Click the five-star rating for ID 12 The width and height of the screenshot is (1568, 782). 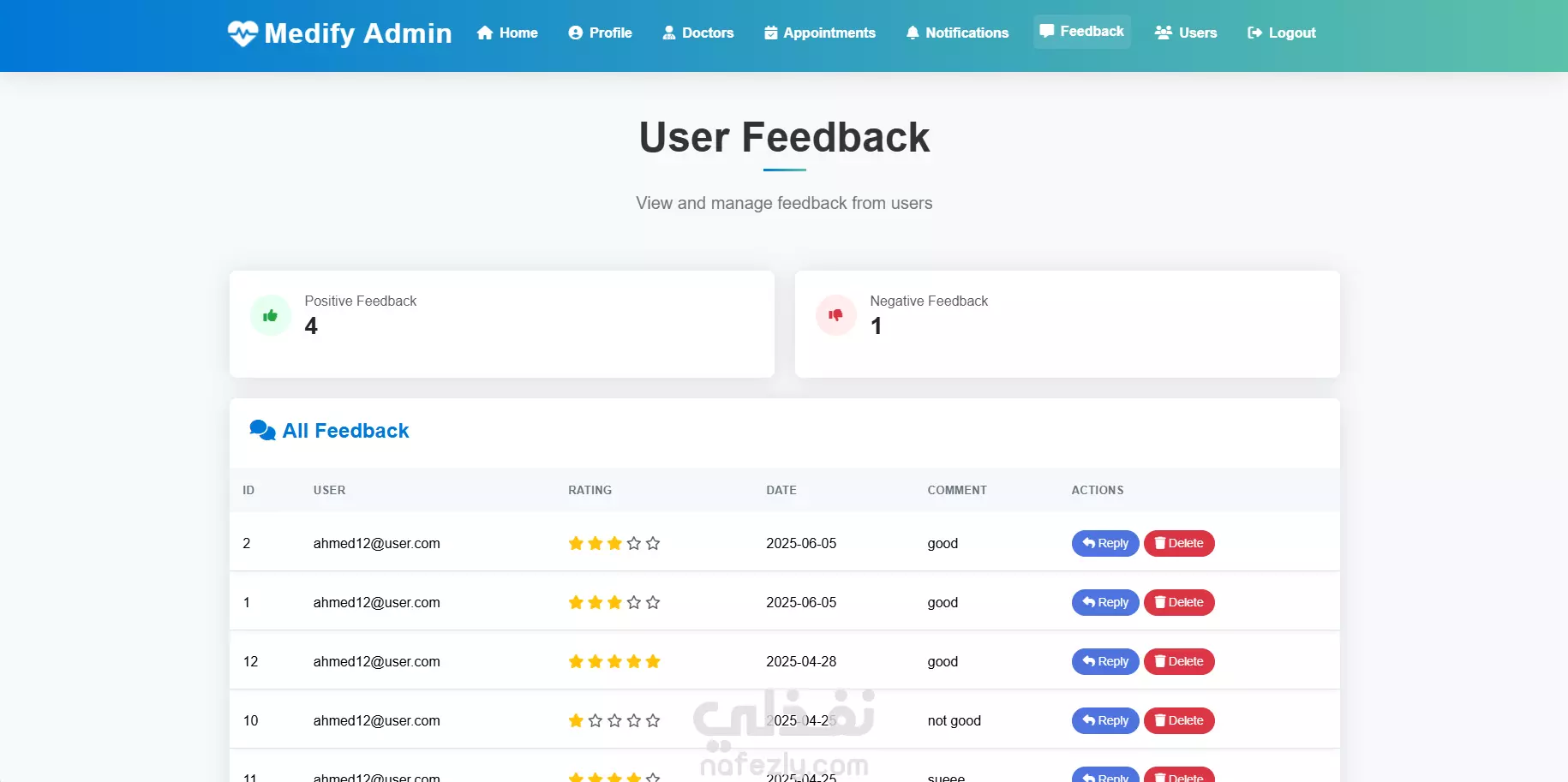(614, 661)
